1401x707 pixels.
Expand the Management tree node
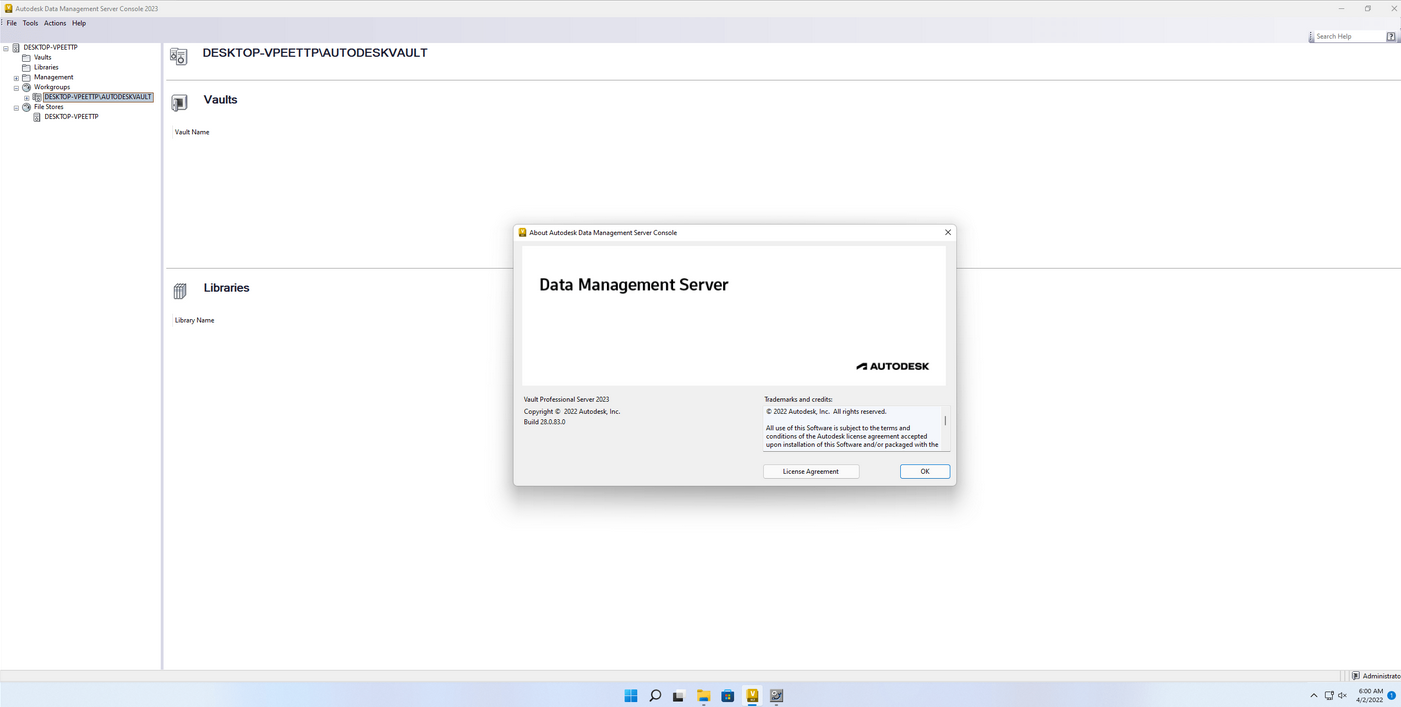click(x=16, y=78)
